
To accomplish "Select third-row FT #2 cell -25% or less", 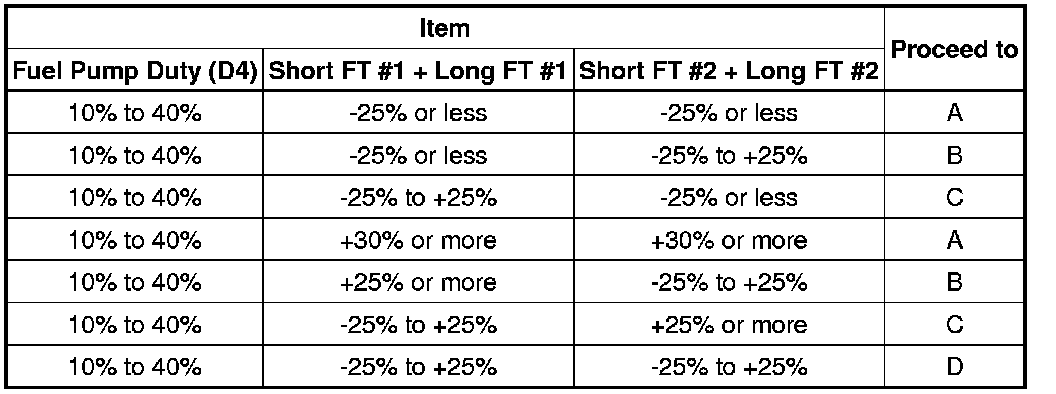I will (x=729, y=197).
